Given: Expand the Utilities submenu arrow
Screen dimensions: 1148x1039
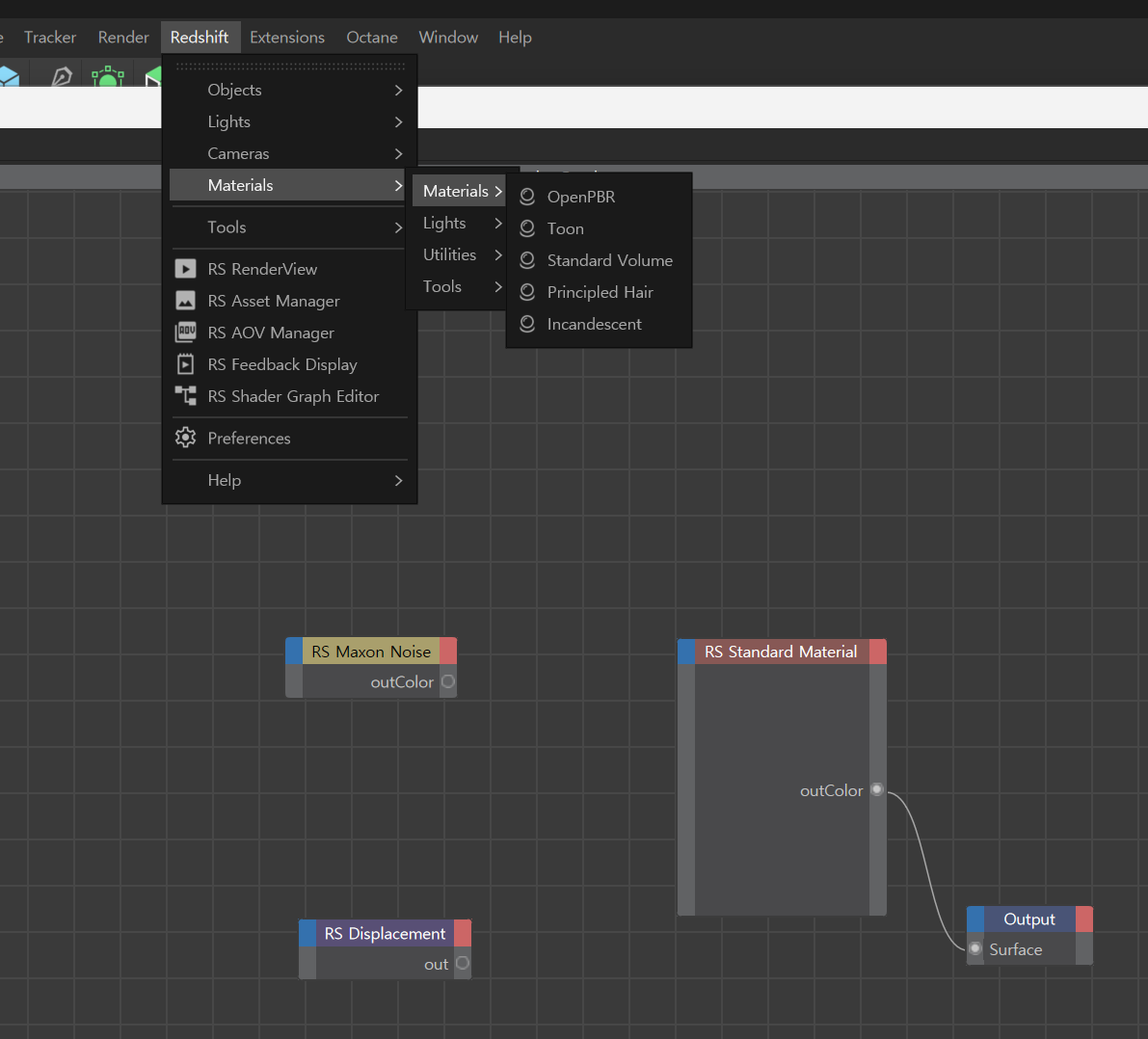Looking at the screenshot, I should (x=498, y=254).
